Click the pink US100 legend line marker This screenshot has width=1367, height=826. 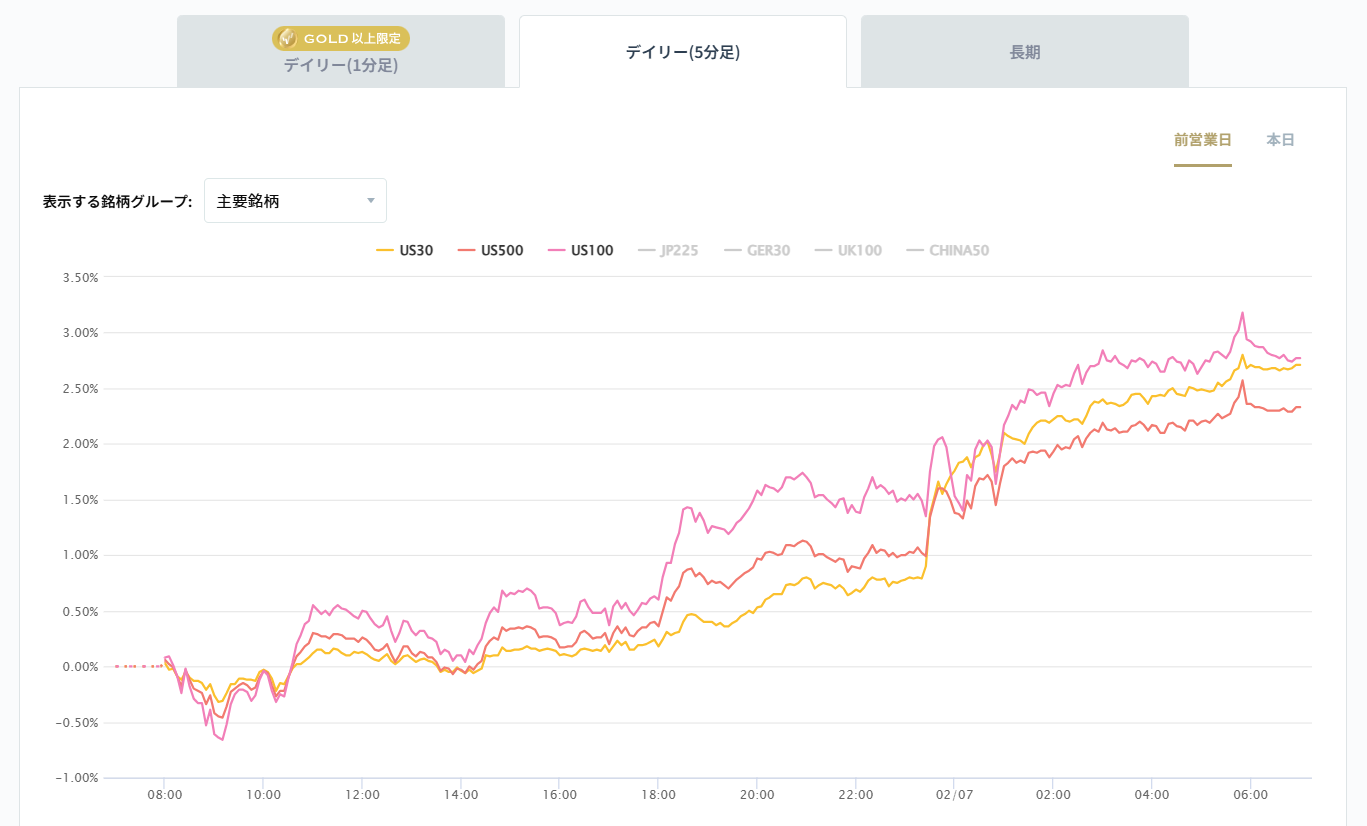tap(556, 251)
